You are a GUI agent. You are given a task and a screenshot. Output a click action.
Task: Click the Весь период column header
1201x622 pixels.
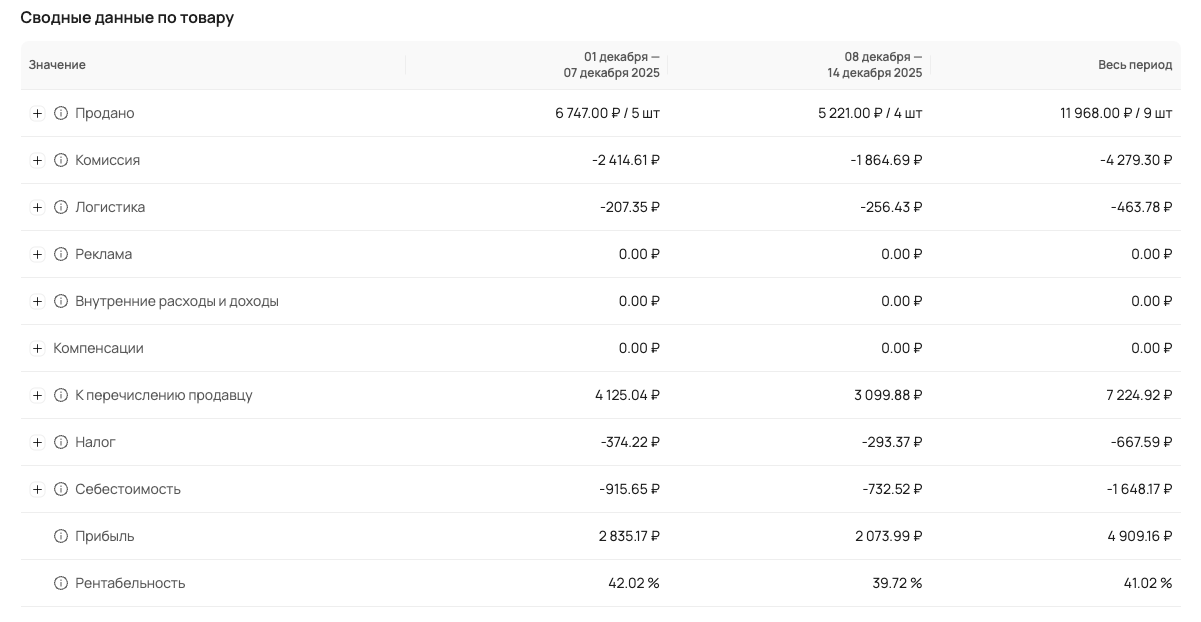click(1134, 65)
